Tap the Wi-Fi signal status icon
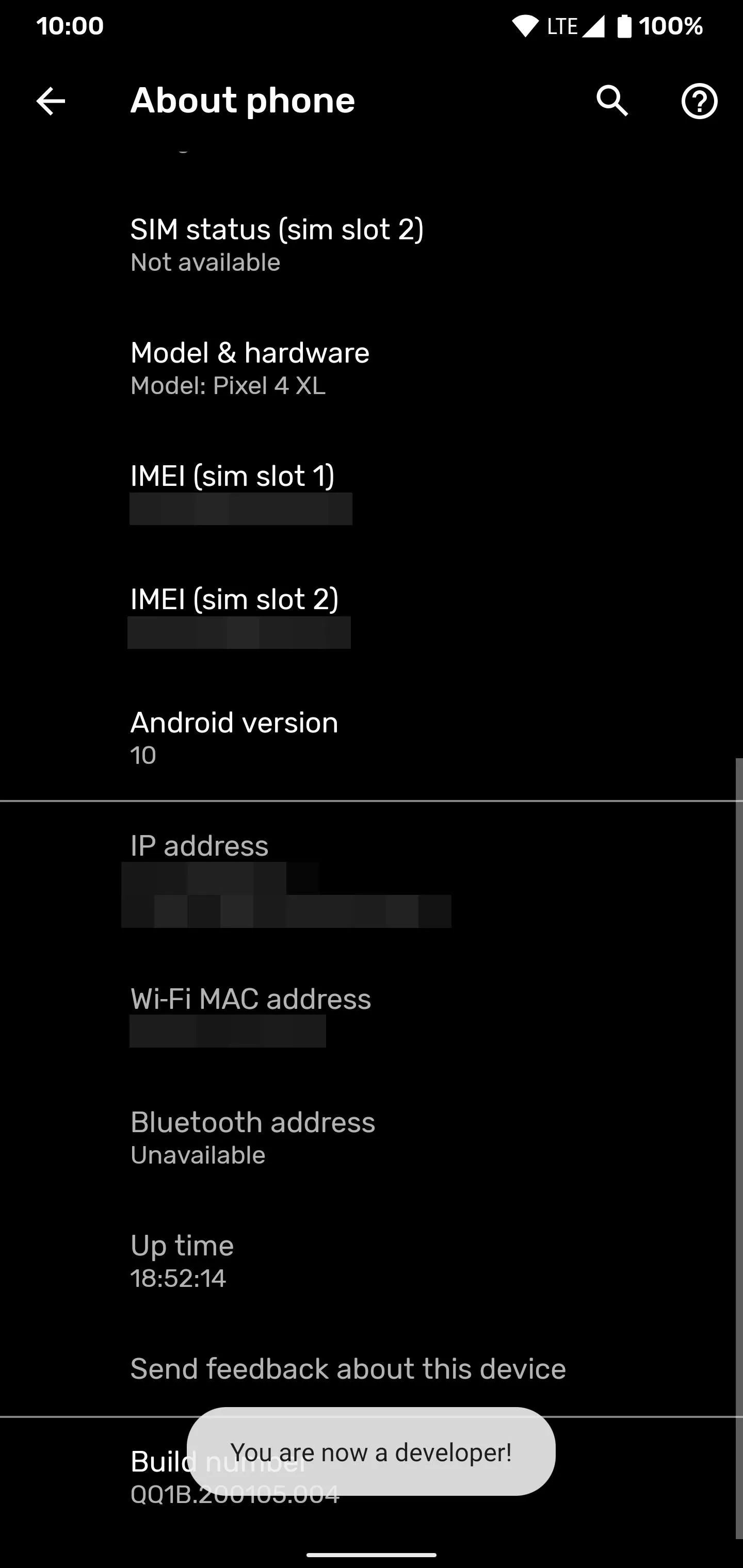743x1568 pixels. point(525,26)
